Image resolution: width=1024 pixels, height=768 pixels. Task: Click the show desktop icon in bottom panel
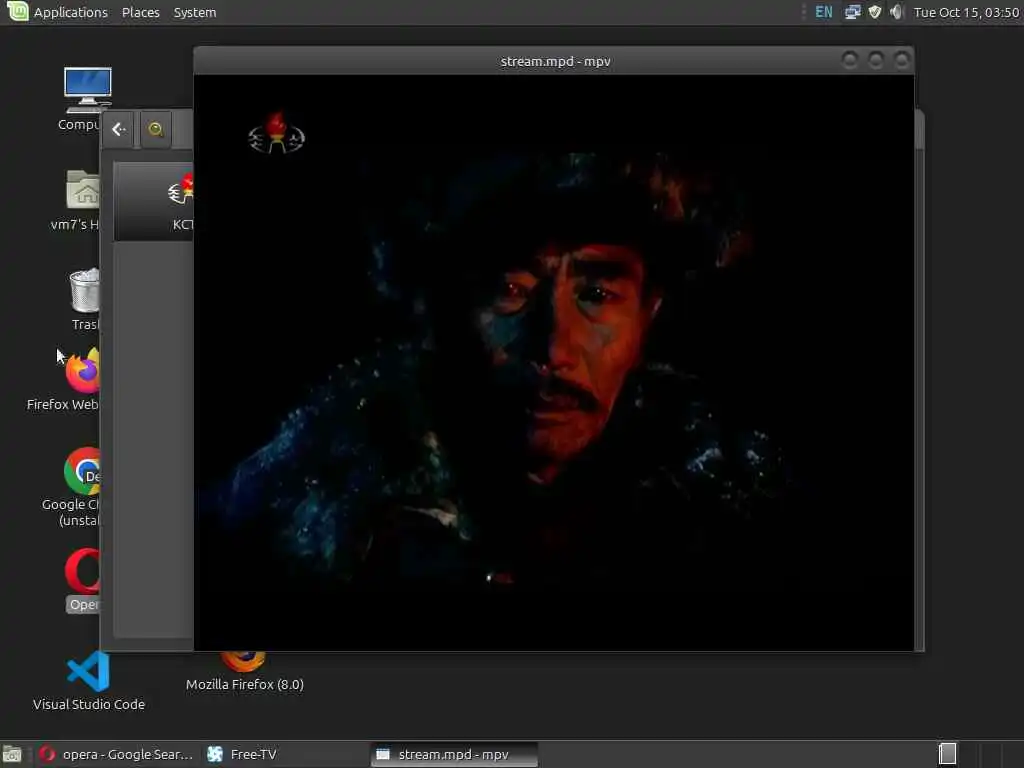point(12,754)
